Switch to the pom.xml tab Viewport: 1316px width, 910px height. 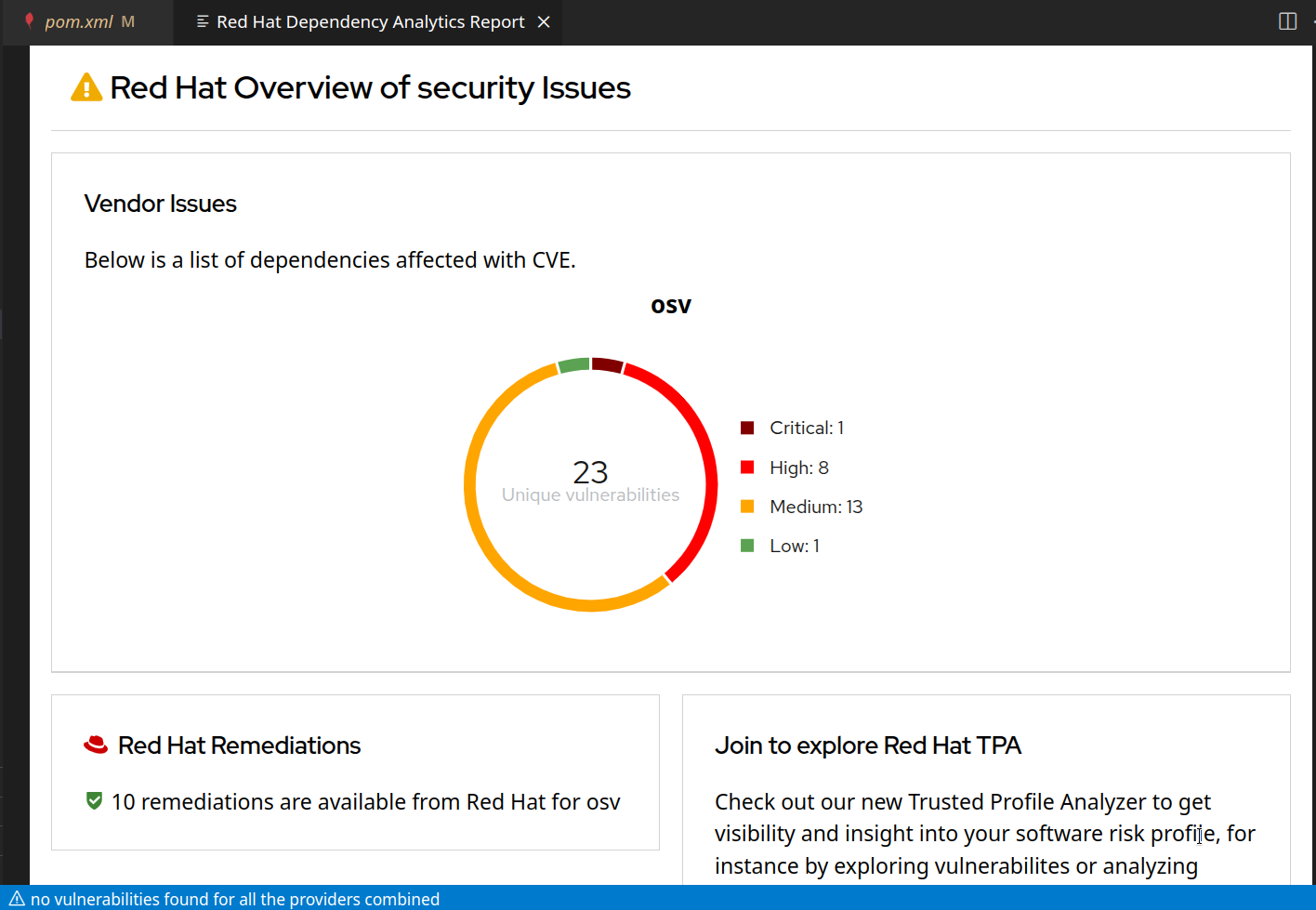79,21
